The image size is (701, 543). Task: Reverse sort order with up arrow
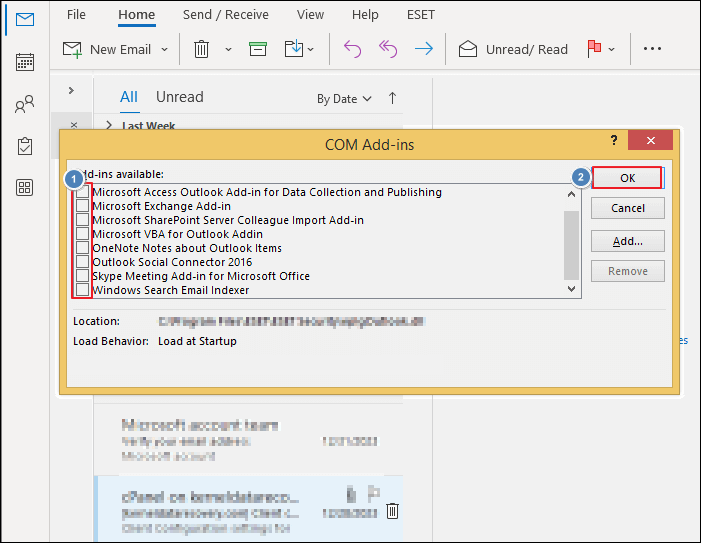392,98
